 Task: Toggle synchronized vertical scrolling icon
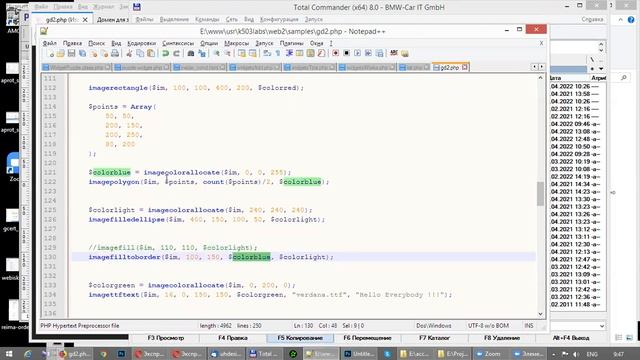[242, 53]
